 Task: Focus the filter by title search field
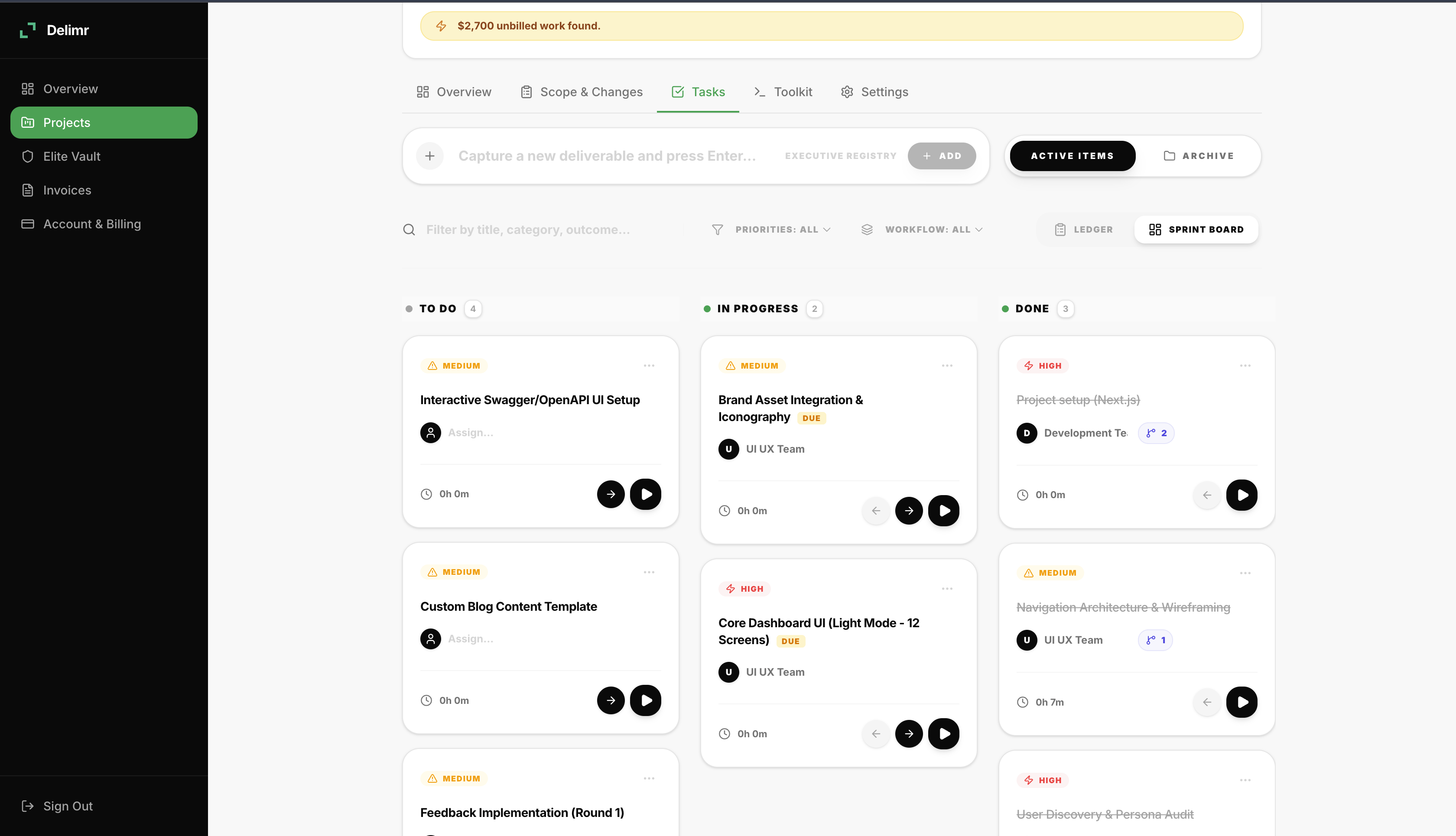click(527, 230)
